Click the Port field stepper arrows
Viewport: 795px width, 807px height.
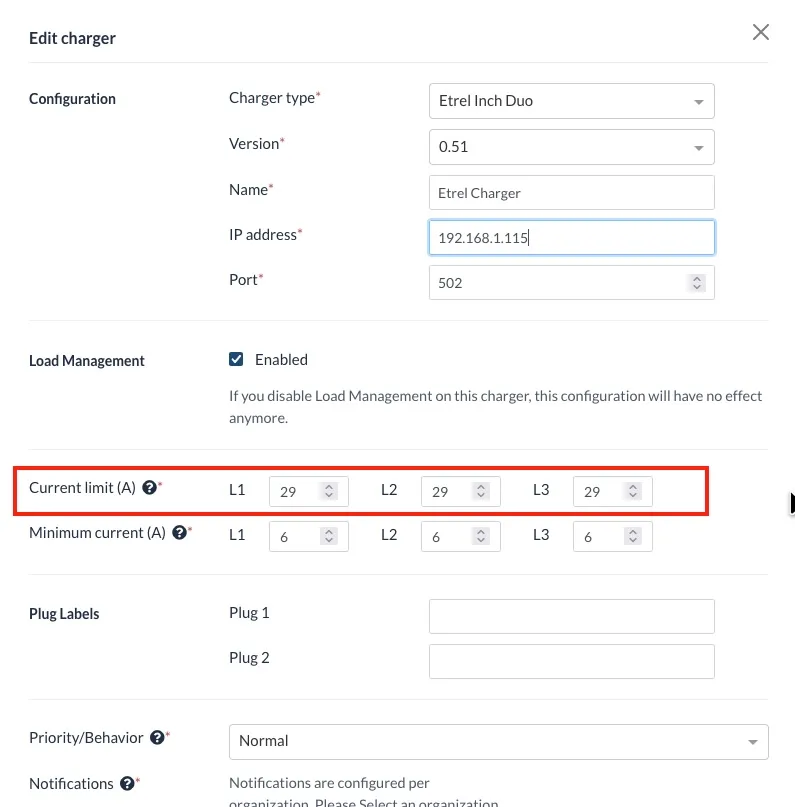pyautogui.click(x=697, y=283)
